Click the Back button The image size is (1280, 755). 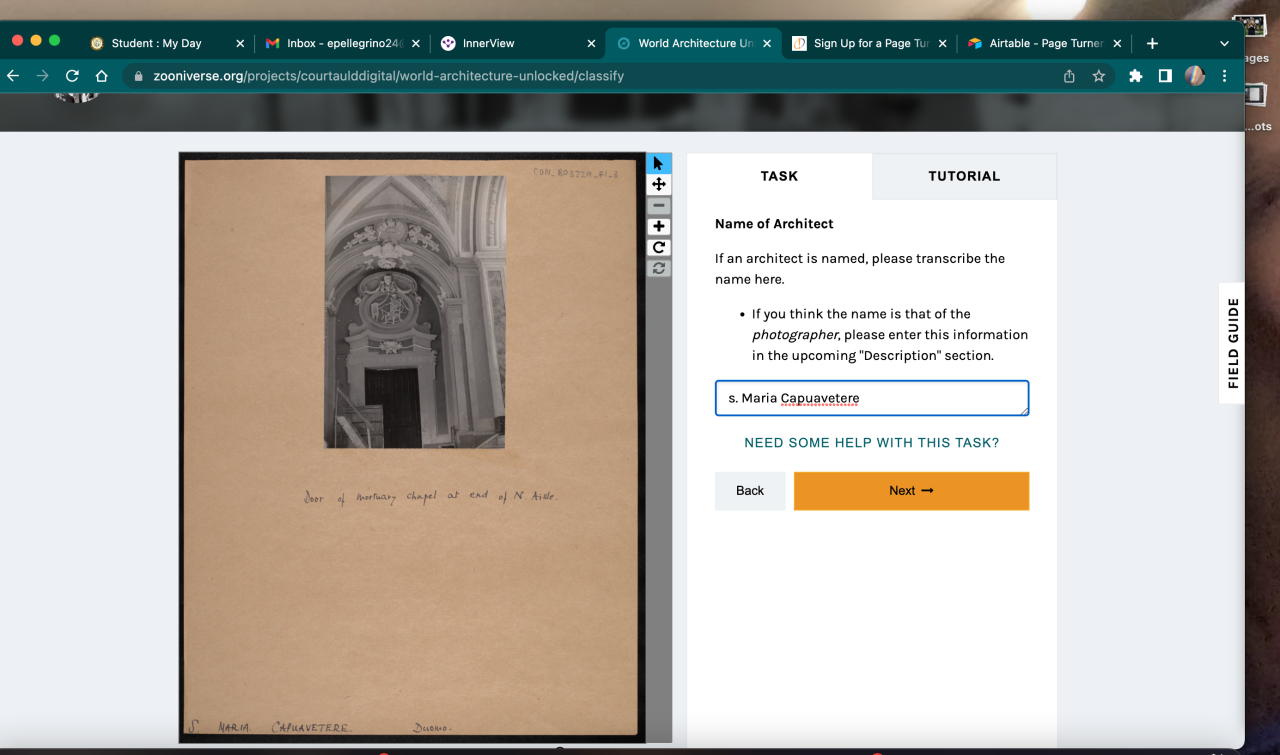click(750, 490)
